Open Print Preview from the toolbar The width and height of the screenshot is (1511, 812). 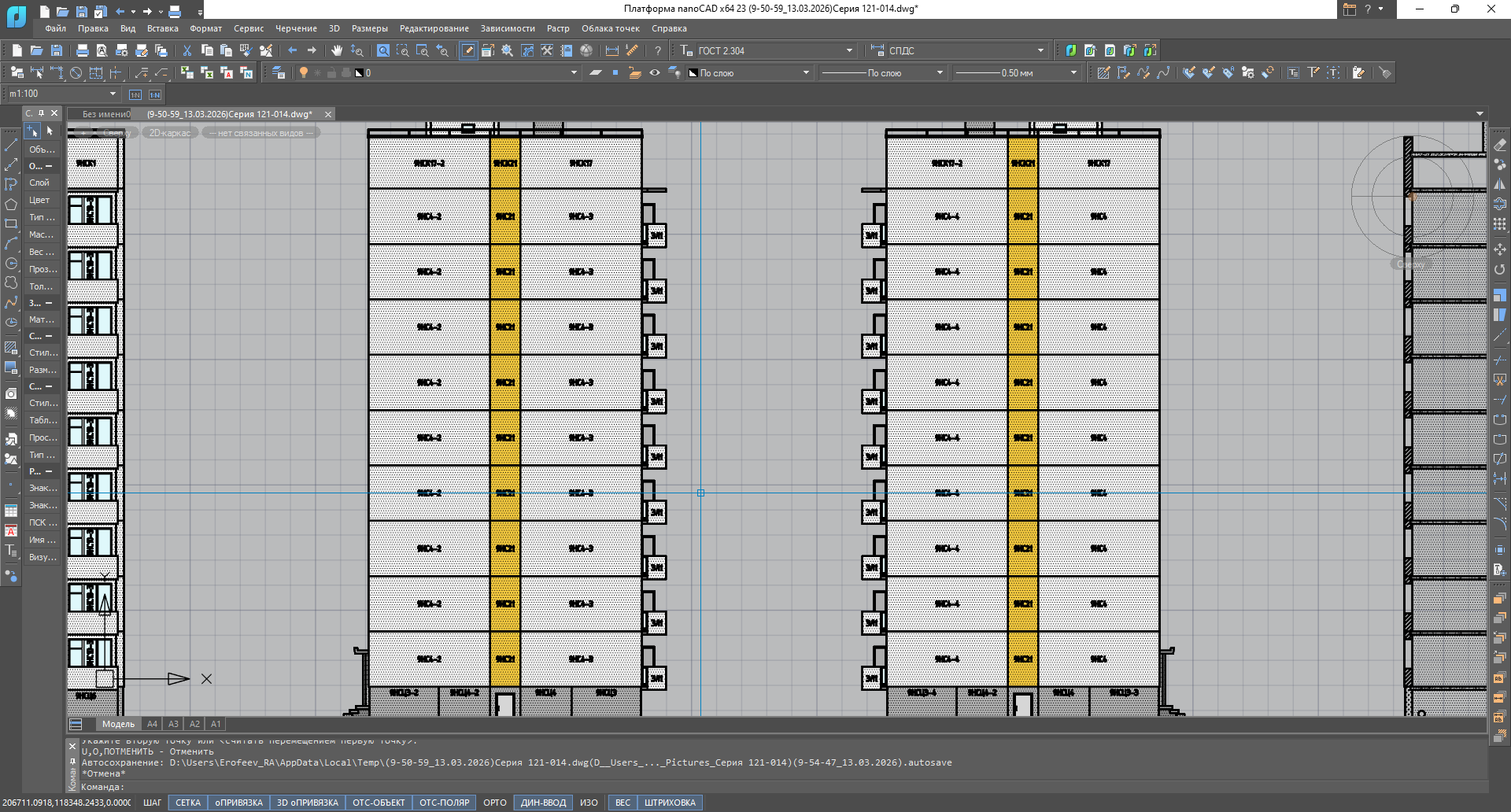[102, 50]
